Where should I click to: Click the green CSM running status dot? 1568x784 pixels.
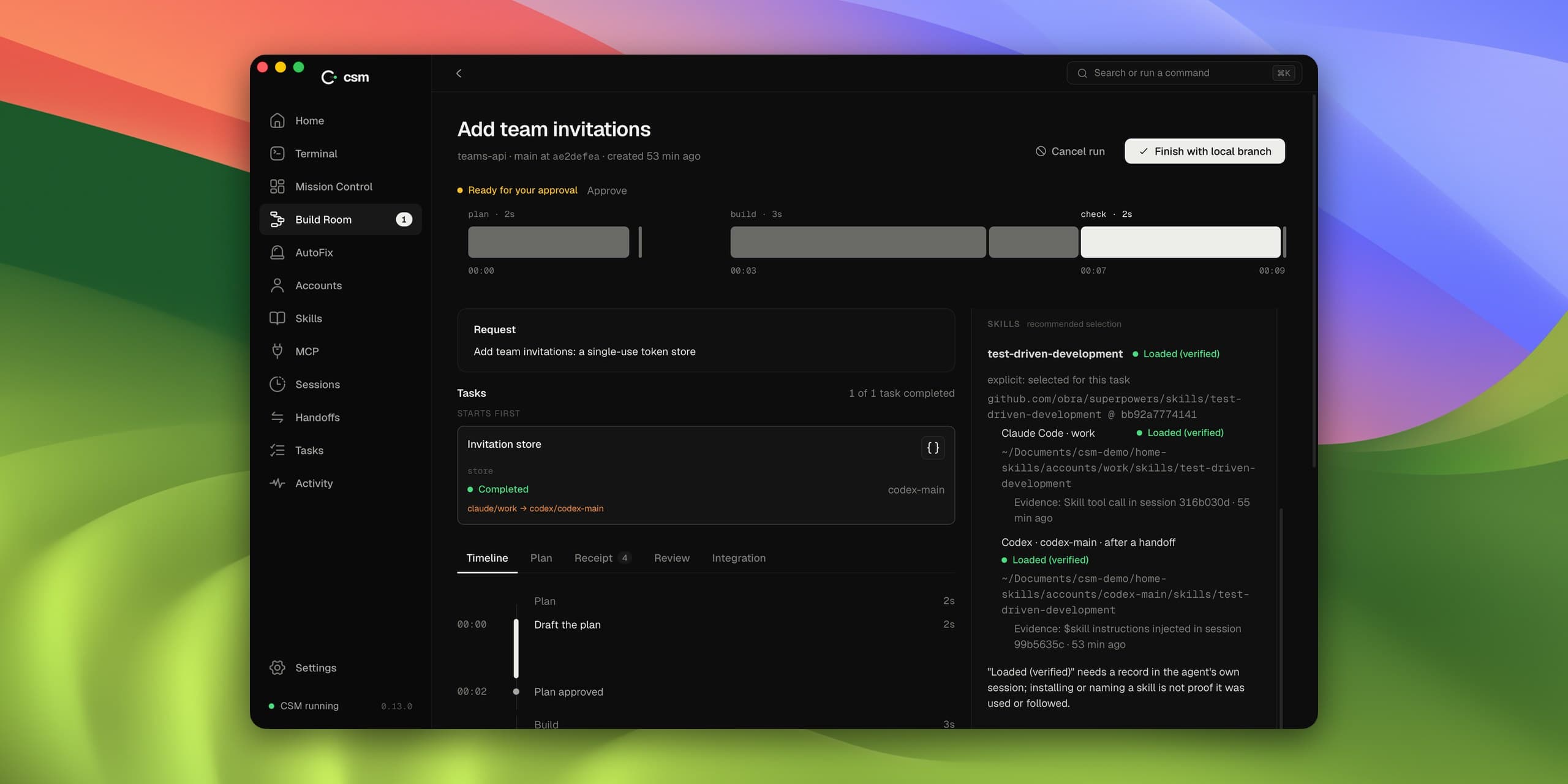[x=271, y=706]
